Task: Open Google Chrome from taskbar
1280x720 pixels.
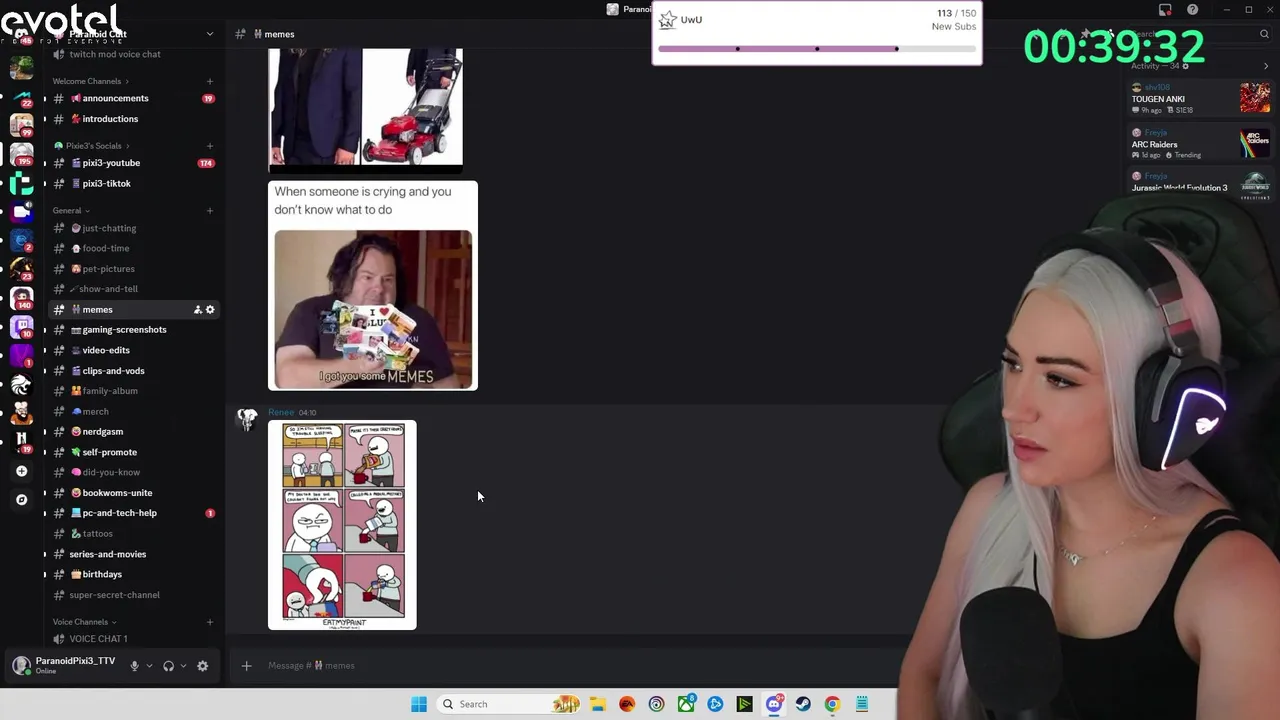Action: pyautogui.click(x=832, y=704)
